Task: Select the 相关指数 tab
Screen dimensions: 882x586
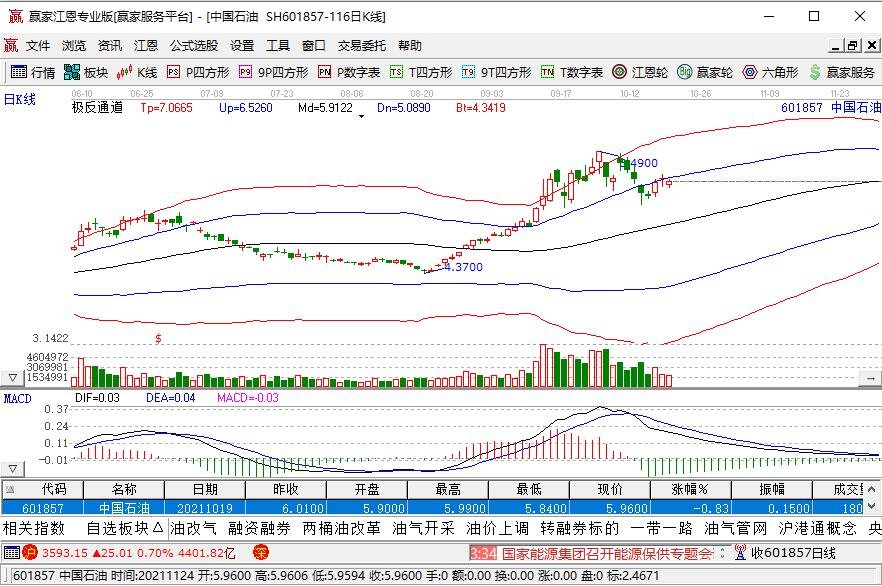Action: click(34, 528)
